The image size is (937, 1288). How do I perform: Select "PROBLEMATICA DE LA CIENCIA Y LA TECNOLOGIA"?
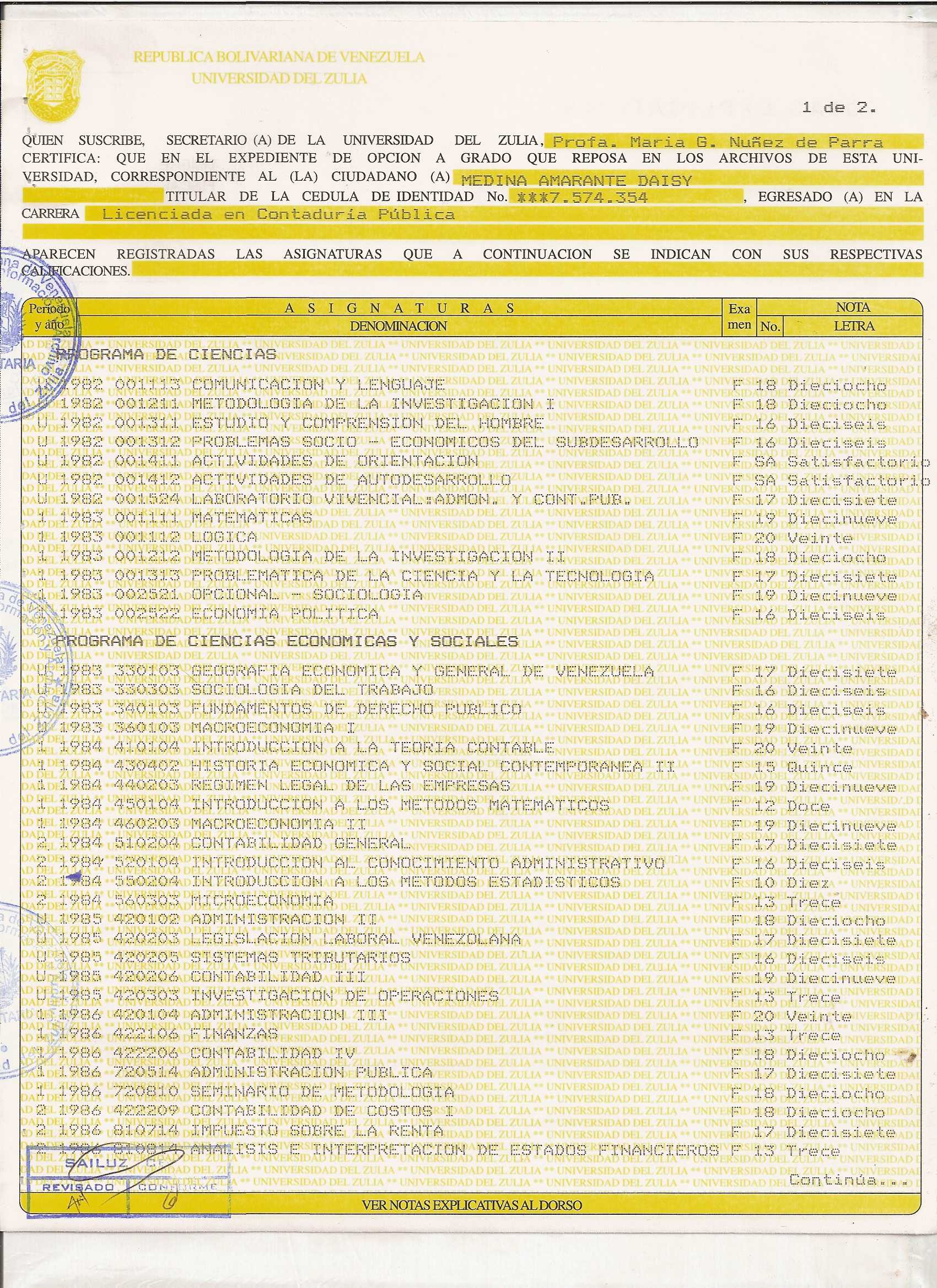tap(423, 576)
